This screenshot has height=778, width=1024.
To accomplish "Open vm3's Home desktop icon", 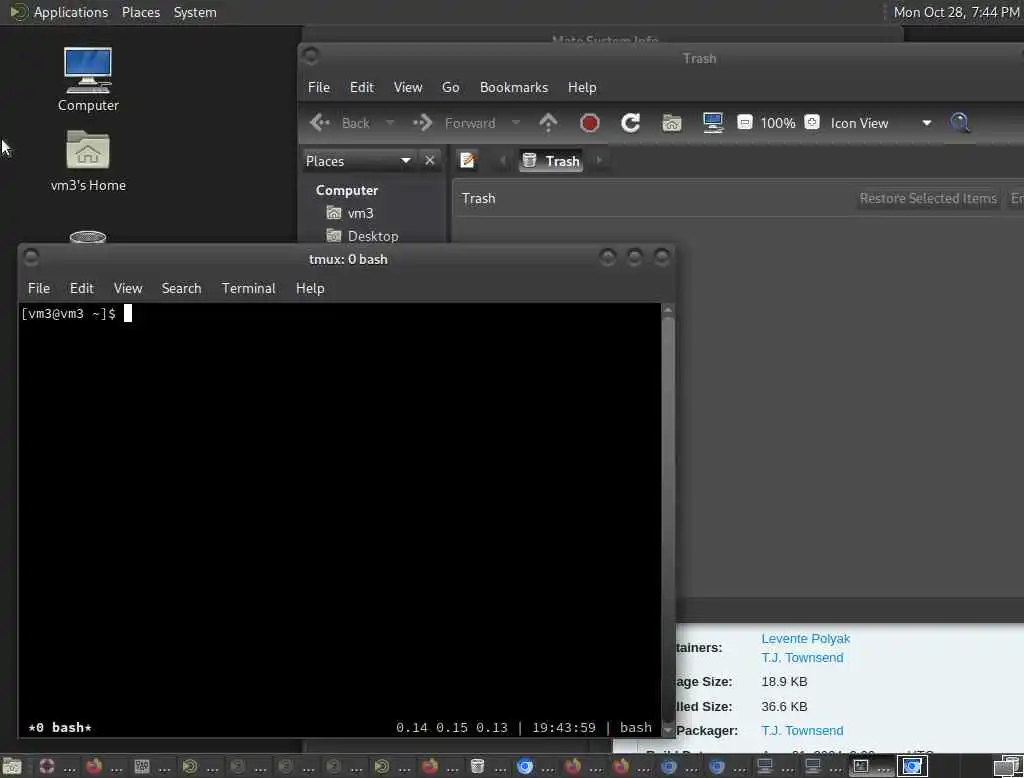I will point(88,161).
